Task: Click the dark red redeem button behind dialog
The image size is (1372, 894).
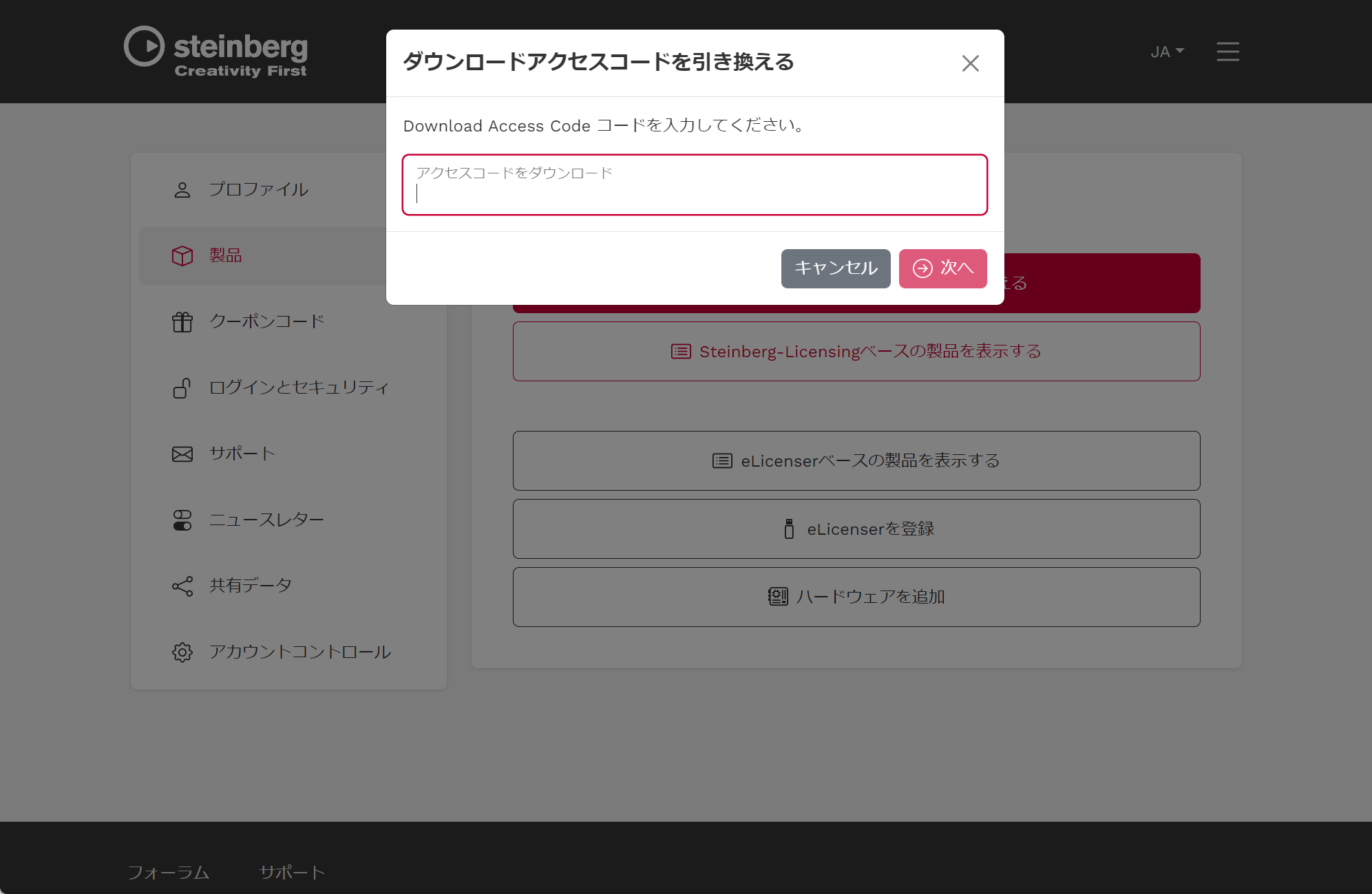Action: point(1101,284)
